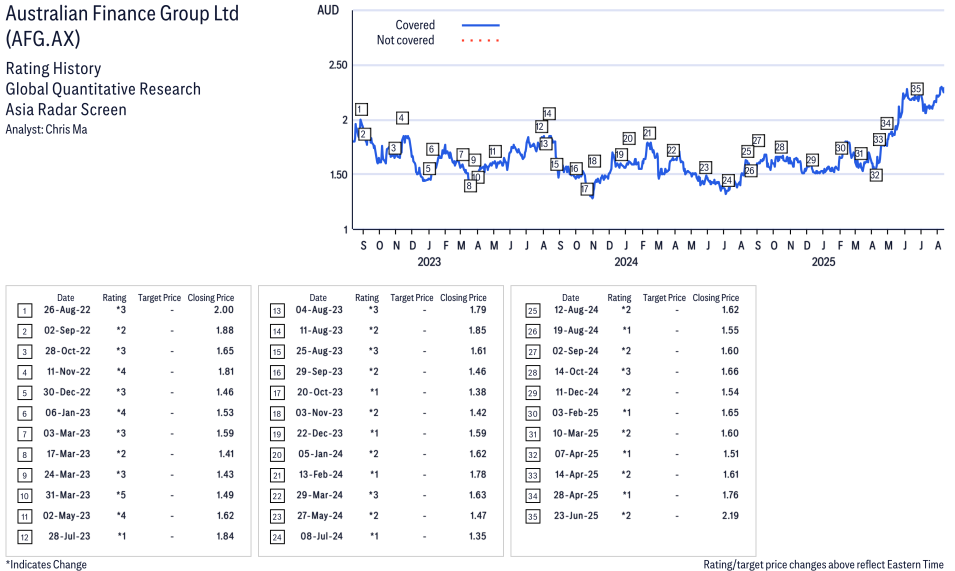Click the Asia Radar Screen line
Viewport: 955px width, 571px height.
pyautogui.click(x=66, y=110)
